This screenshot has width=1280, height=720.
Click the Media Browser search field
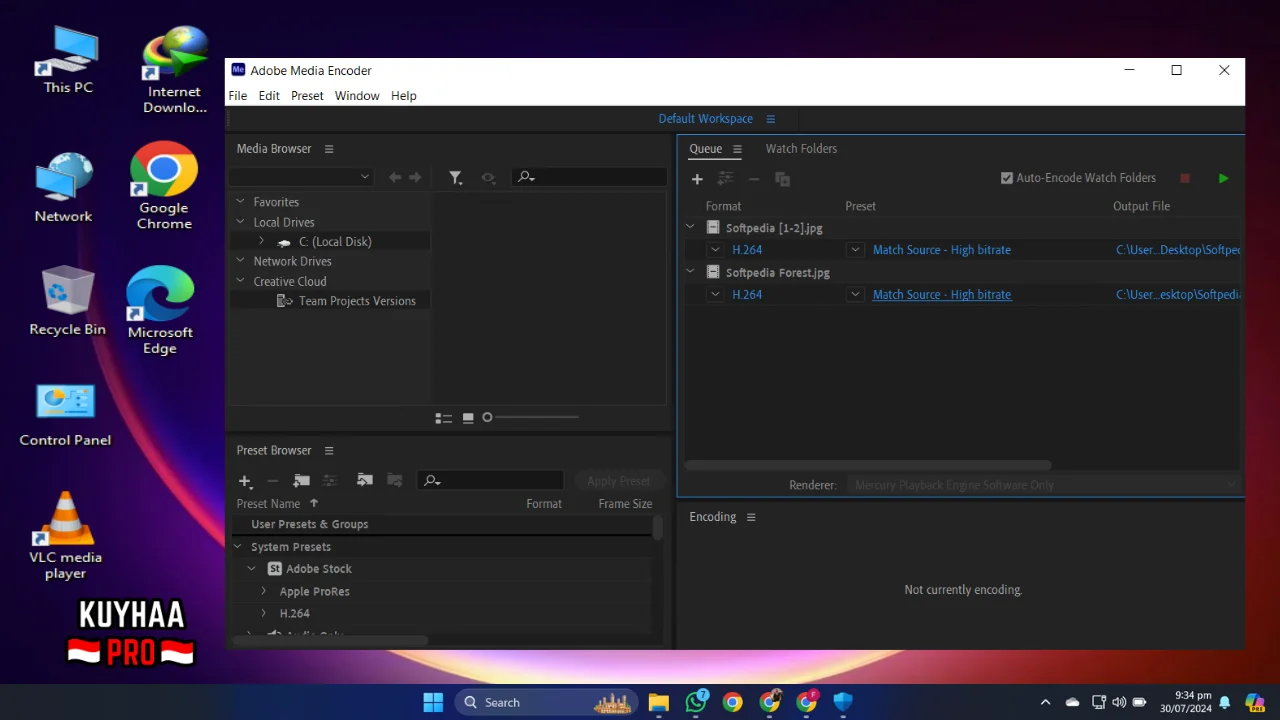click(589, 177)
